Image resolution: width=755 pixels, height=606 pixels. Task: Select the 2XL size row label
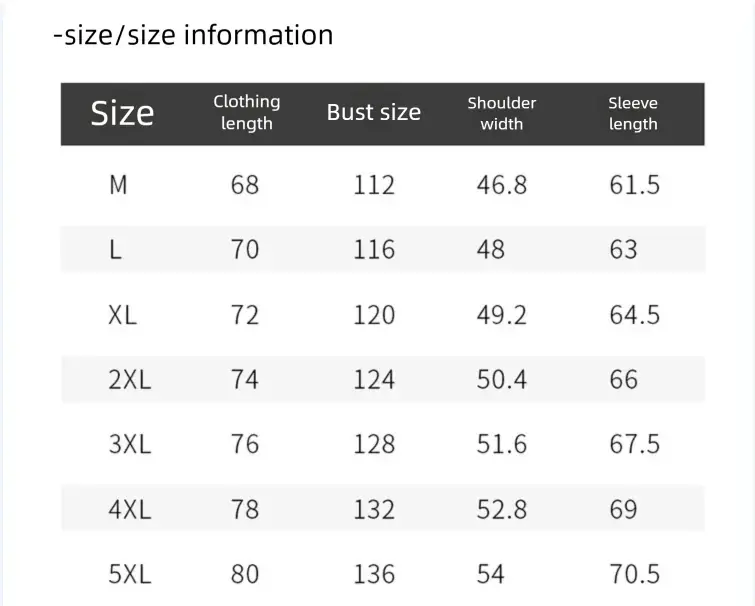coord(129,380)
